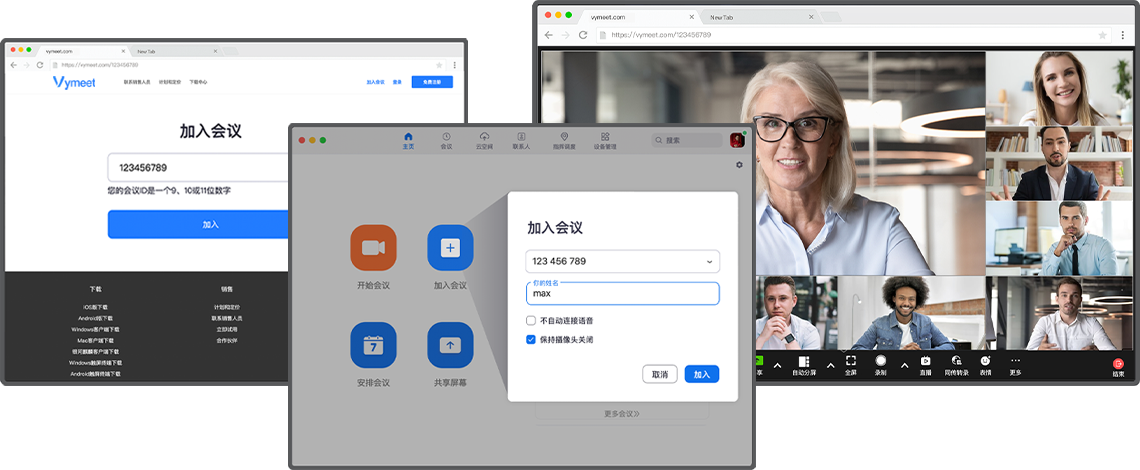Image resolution: width=1140 pixels, height=470 pixels.
Task: Open the 设备管理 device management tab
Action: 605,140
